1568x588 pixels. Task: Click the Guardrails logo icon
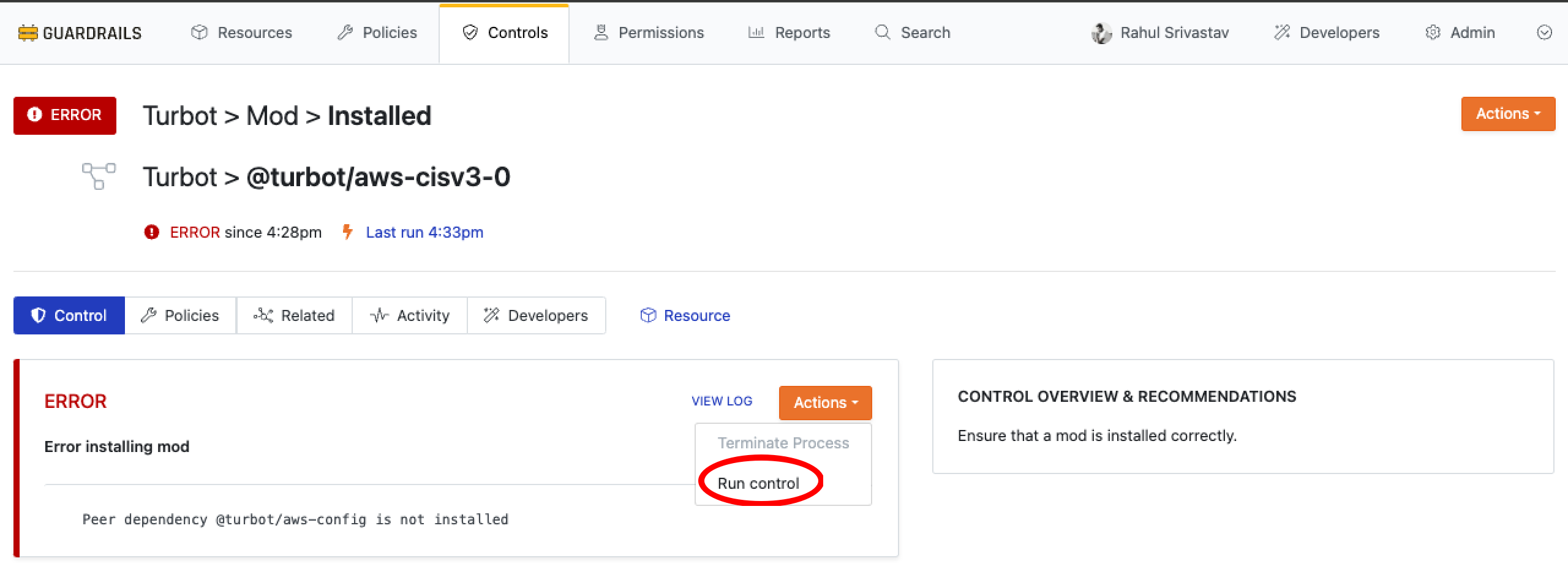click(x=28, y=33)
